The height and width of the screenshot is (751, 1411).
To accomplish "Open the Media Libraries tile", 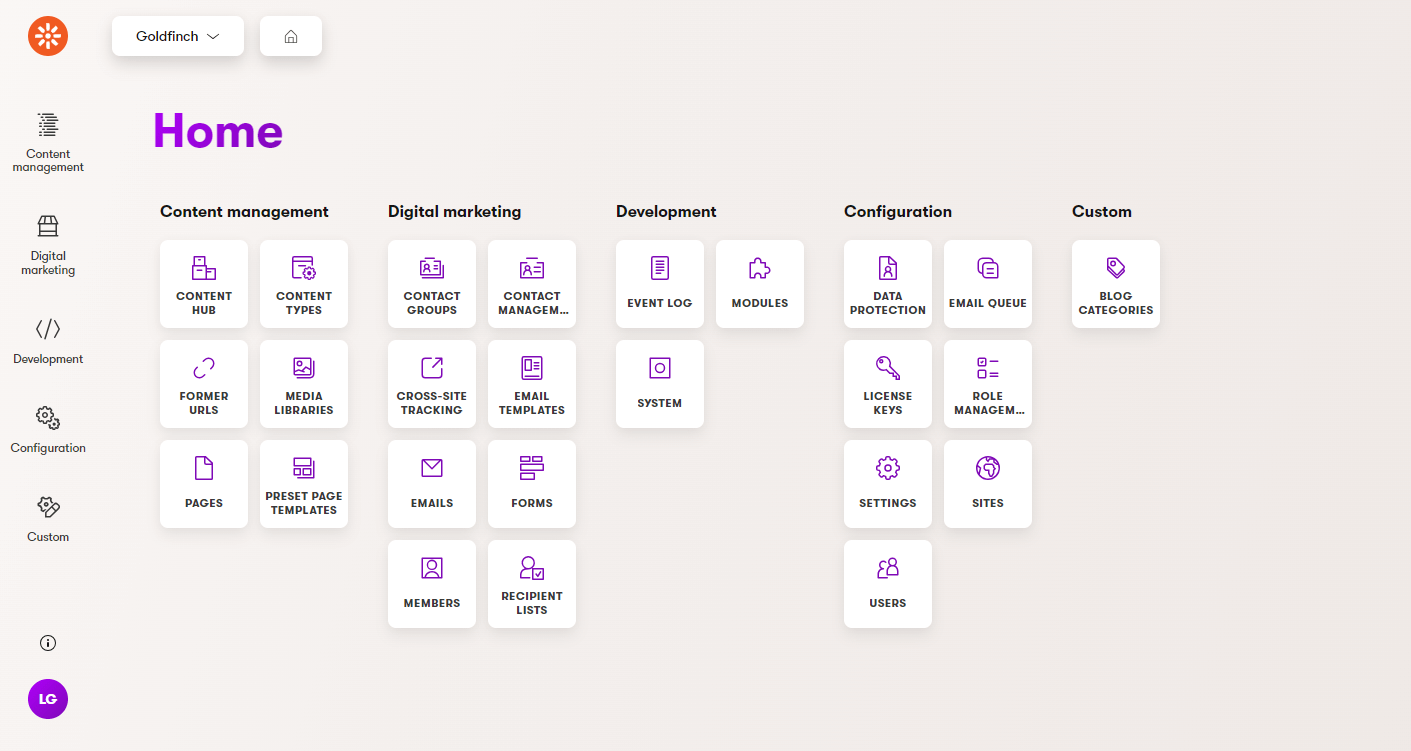I will tap(304, 384).
